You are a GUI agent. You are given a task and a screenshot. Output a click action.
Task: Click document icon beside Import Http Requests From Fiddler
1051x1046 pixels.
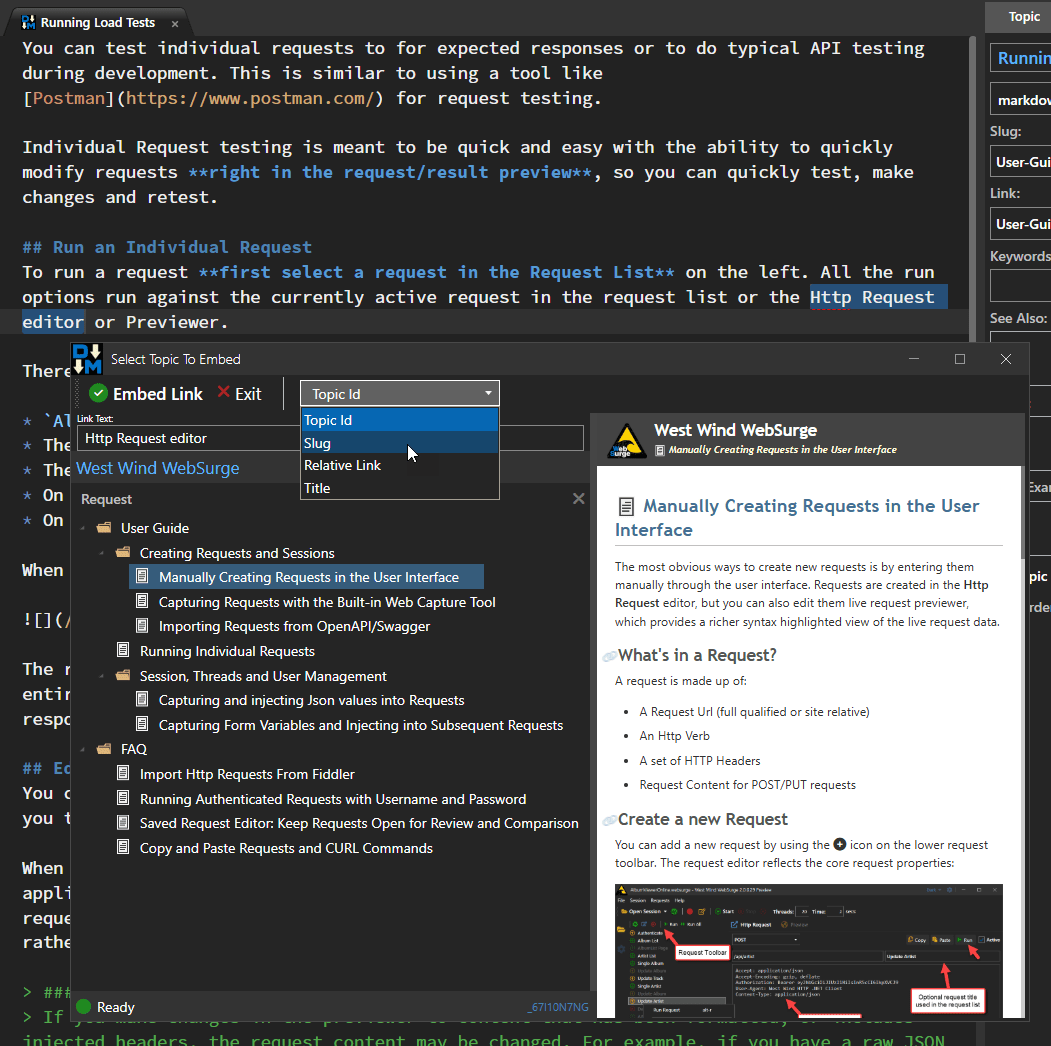[x=123, y=773]
